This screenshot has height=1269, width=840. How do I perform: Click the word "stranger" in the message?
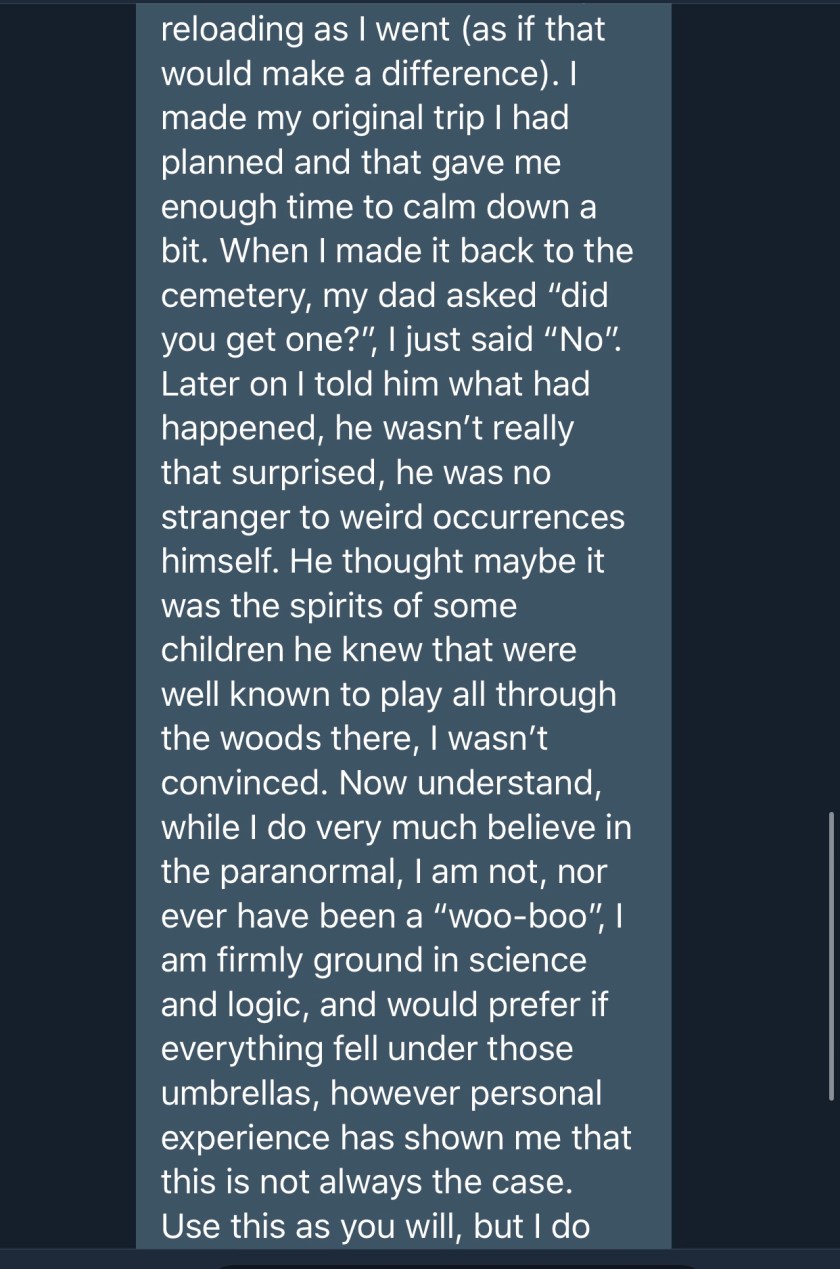(233, 518)
